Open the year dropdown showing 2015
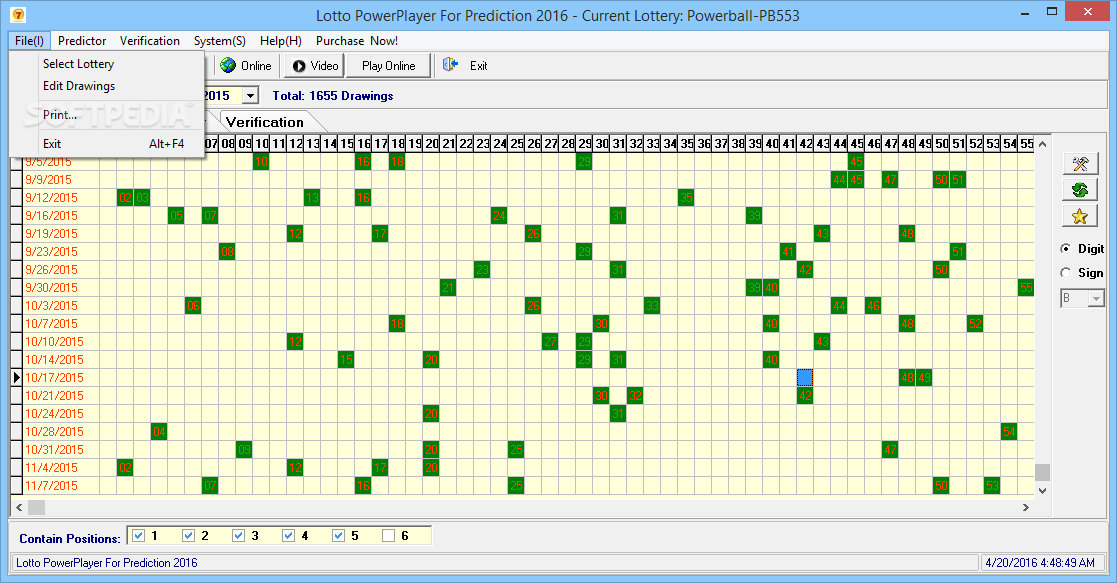Screen dimensions: 1117x583 [x=250, y=96]
